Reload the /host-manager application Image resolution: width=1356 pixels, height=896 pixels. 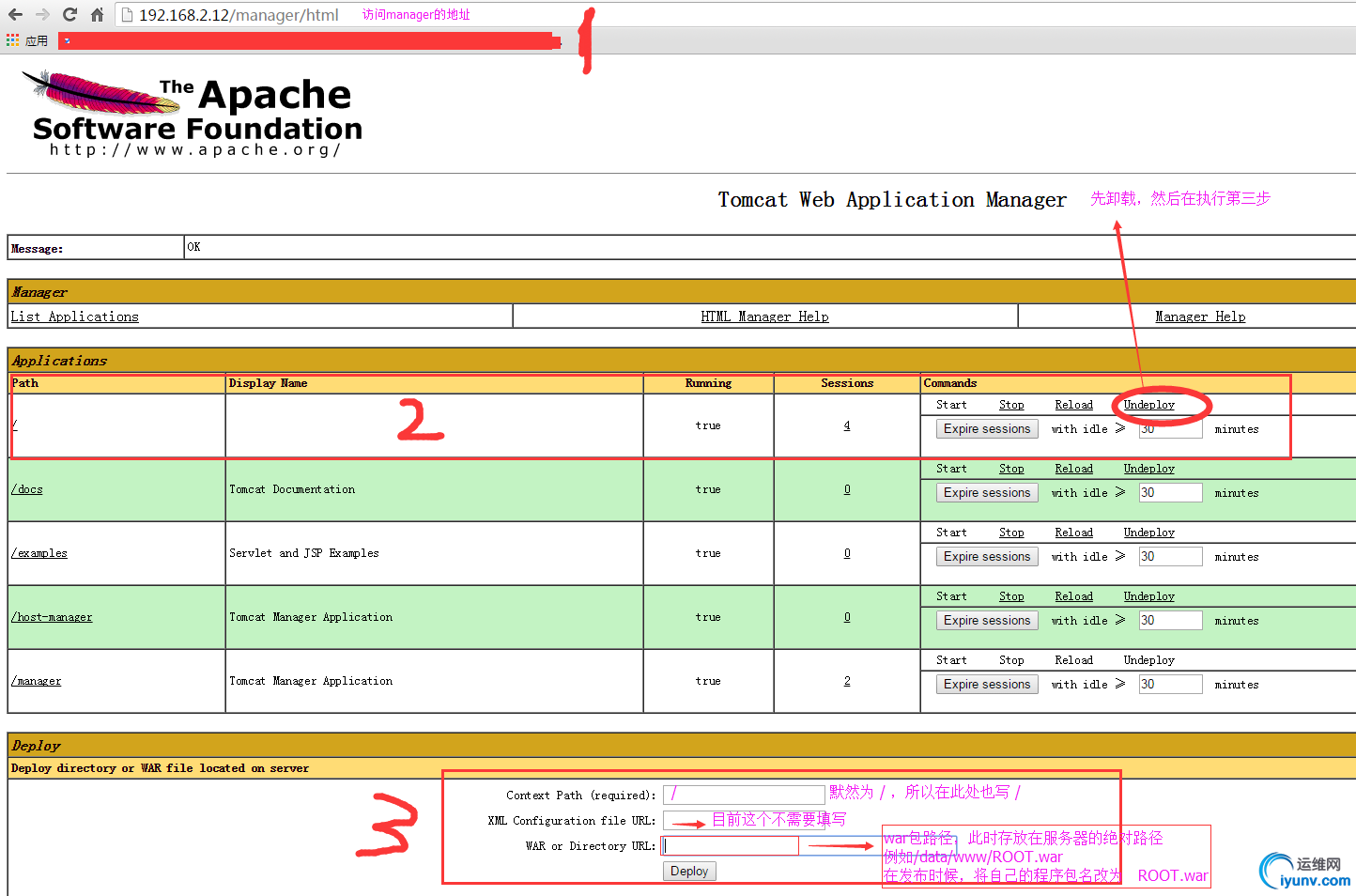tap(1073, 596)
